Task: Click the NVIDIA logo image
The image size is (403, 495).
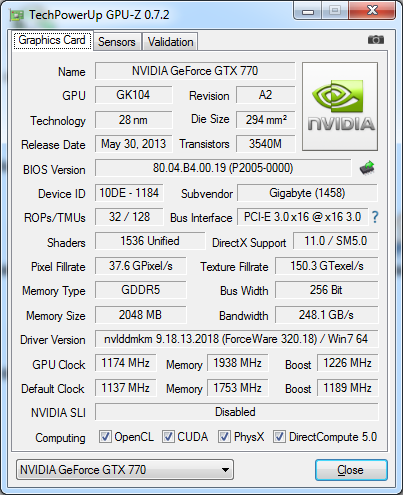Action: tap(340, 106)
